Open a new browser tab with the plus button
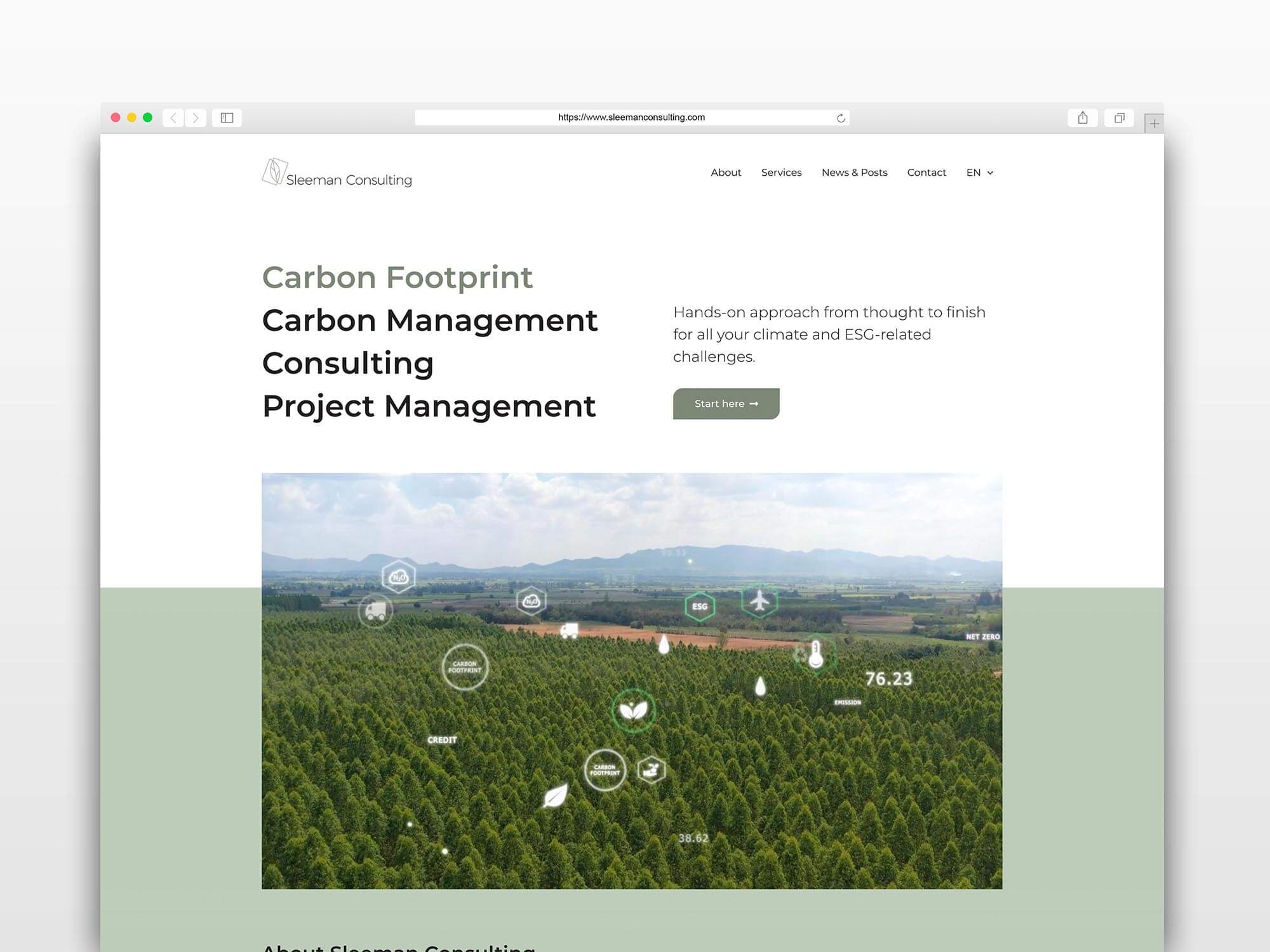 click(1154, 122)
